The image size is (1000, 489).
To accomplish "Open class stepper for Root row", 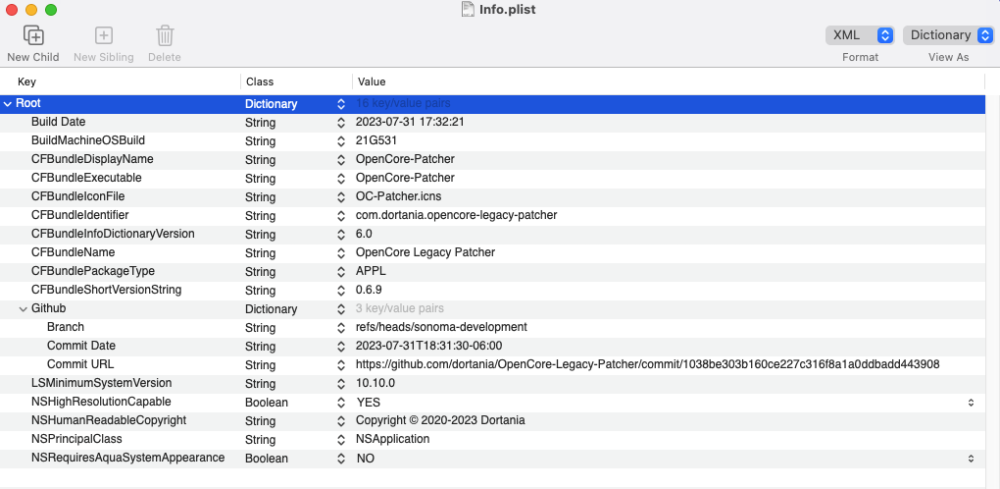I will tap(341, 104).
